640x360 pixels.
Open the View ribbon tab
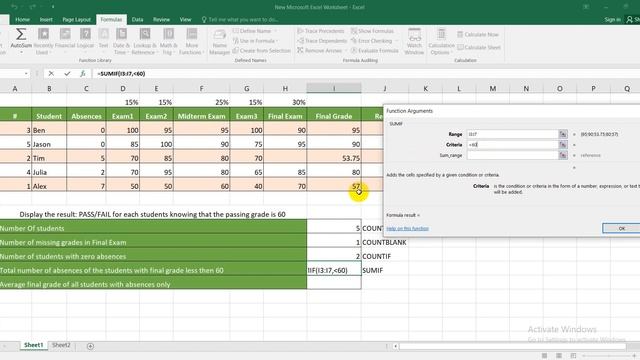click(185, 20)
